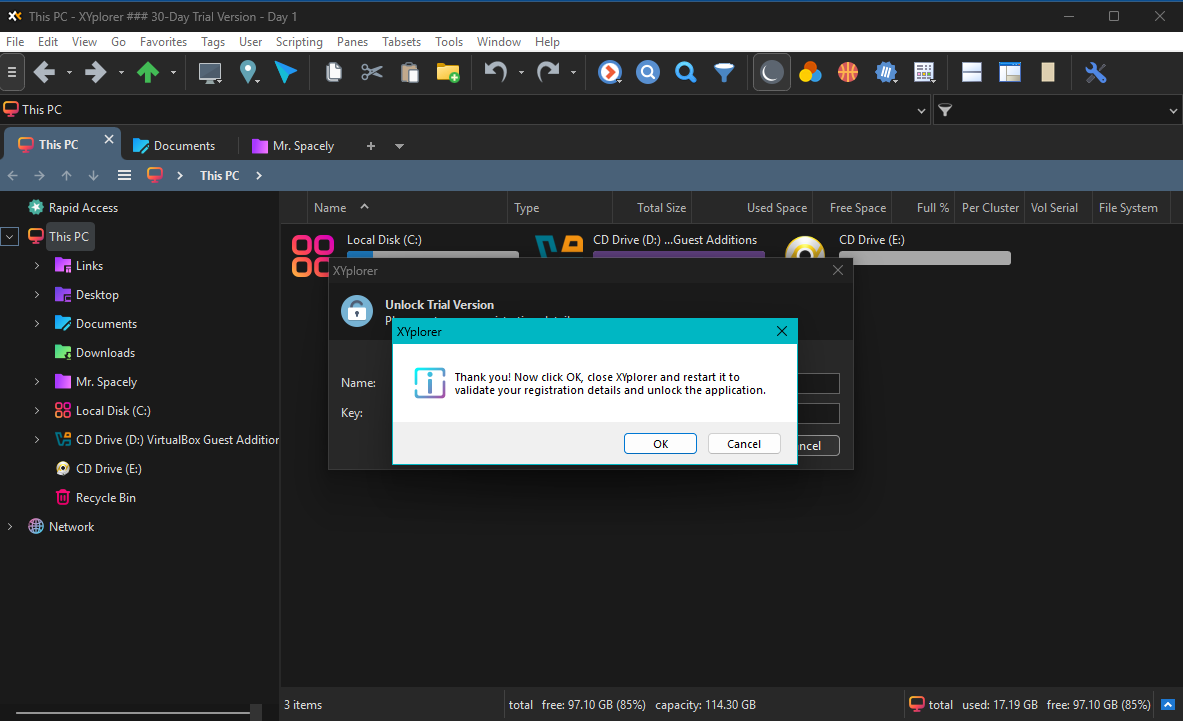Click OK in the Thank you dialog
Viewport: 1183px width, 721px height.
pyautogui.click(x=660, y=443)
